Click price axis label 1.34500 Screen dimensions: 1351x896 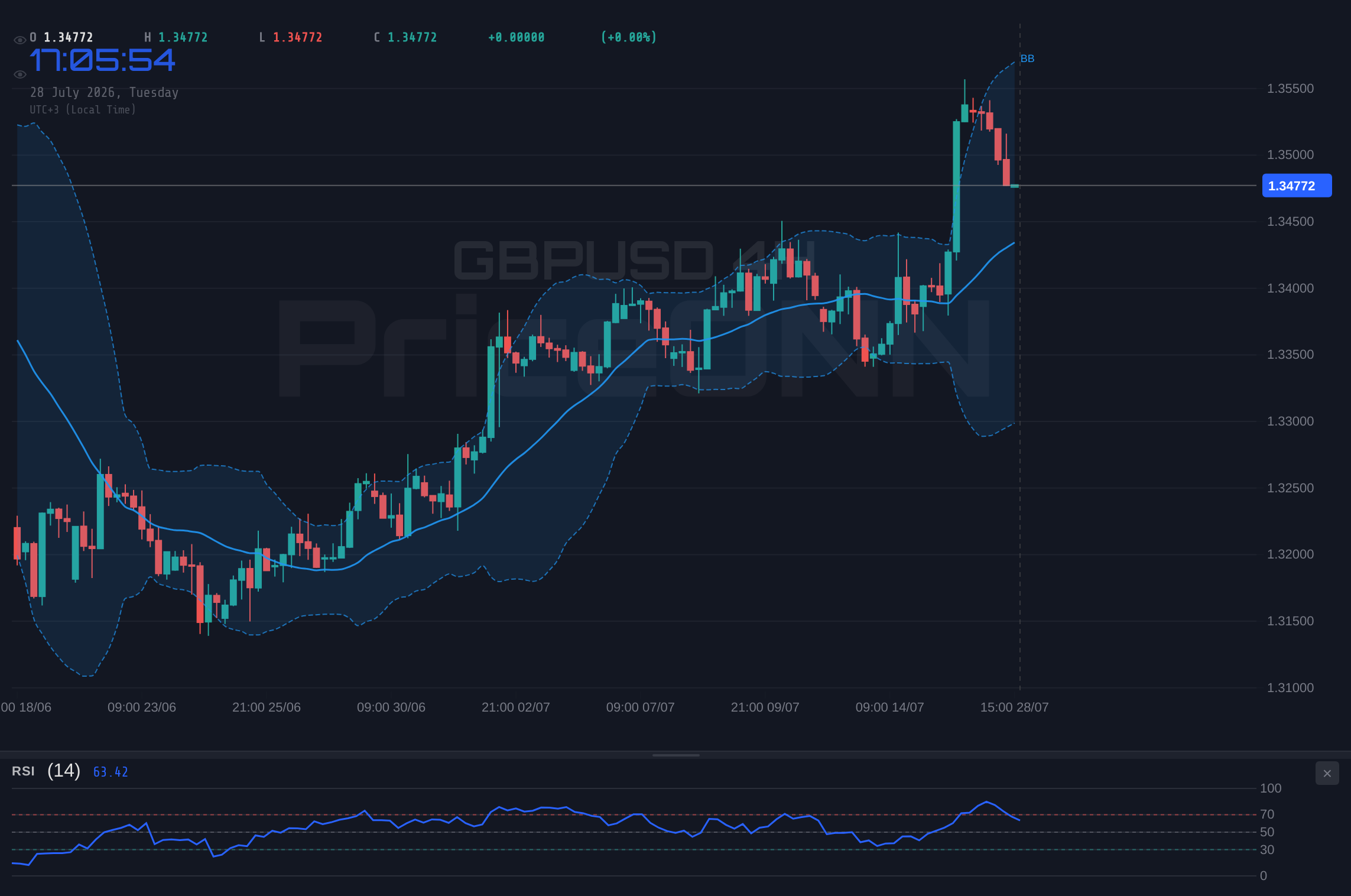pyautogui.click(x=1290, y=222)
